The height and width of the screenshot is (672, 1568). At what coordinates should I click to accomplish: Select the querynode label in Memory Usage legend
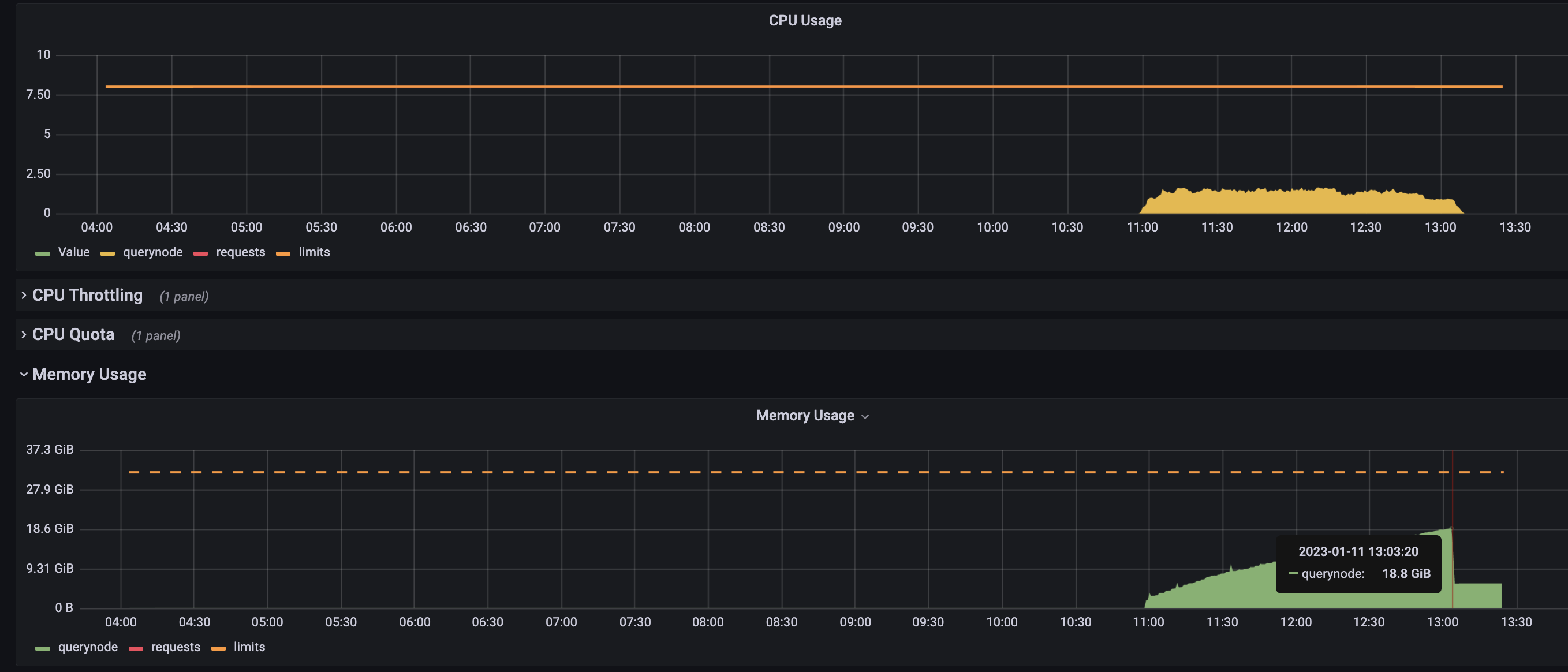tap(87, 647)
